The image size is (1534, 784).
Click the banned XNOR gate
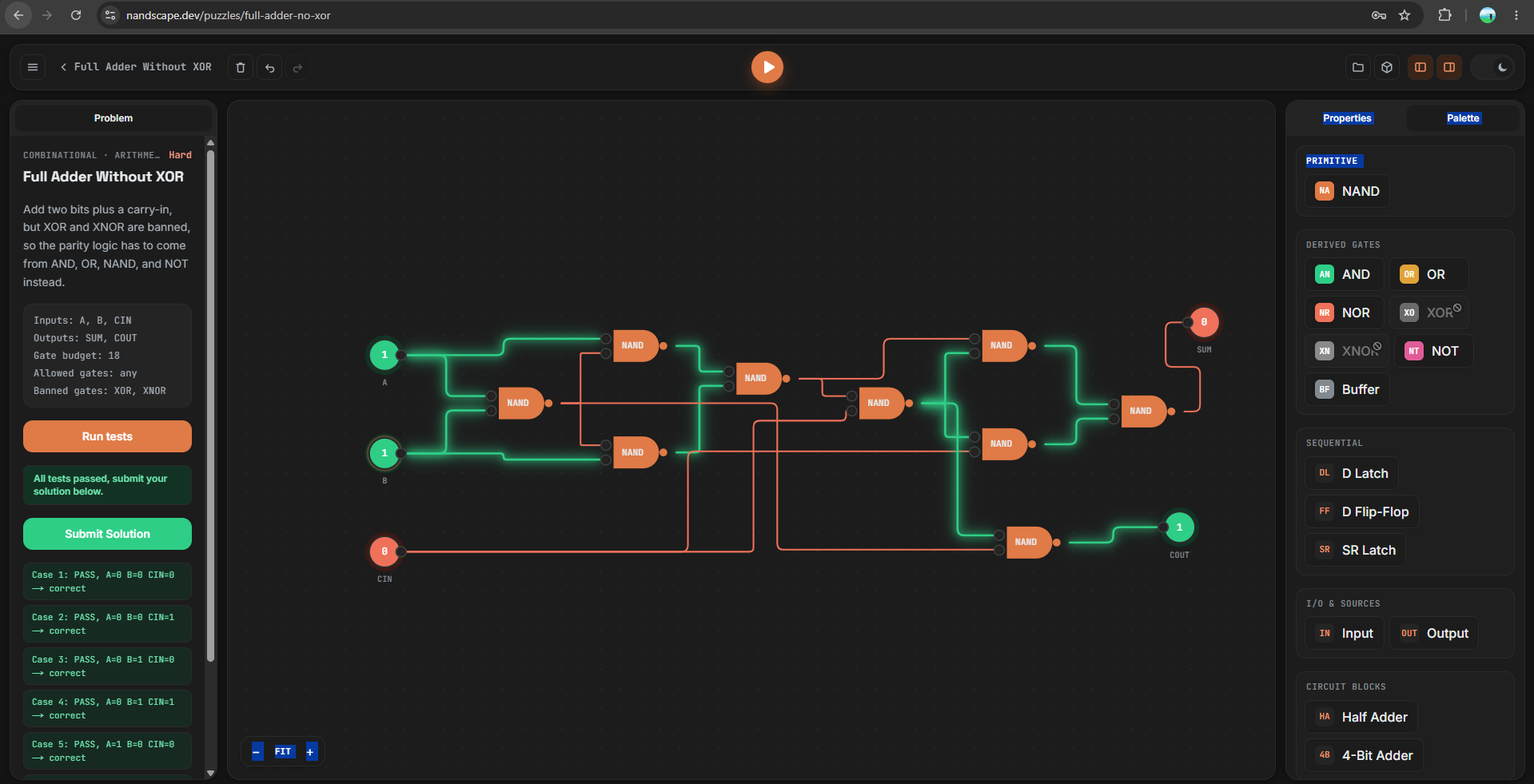(1347, 351)
